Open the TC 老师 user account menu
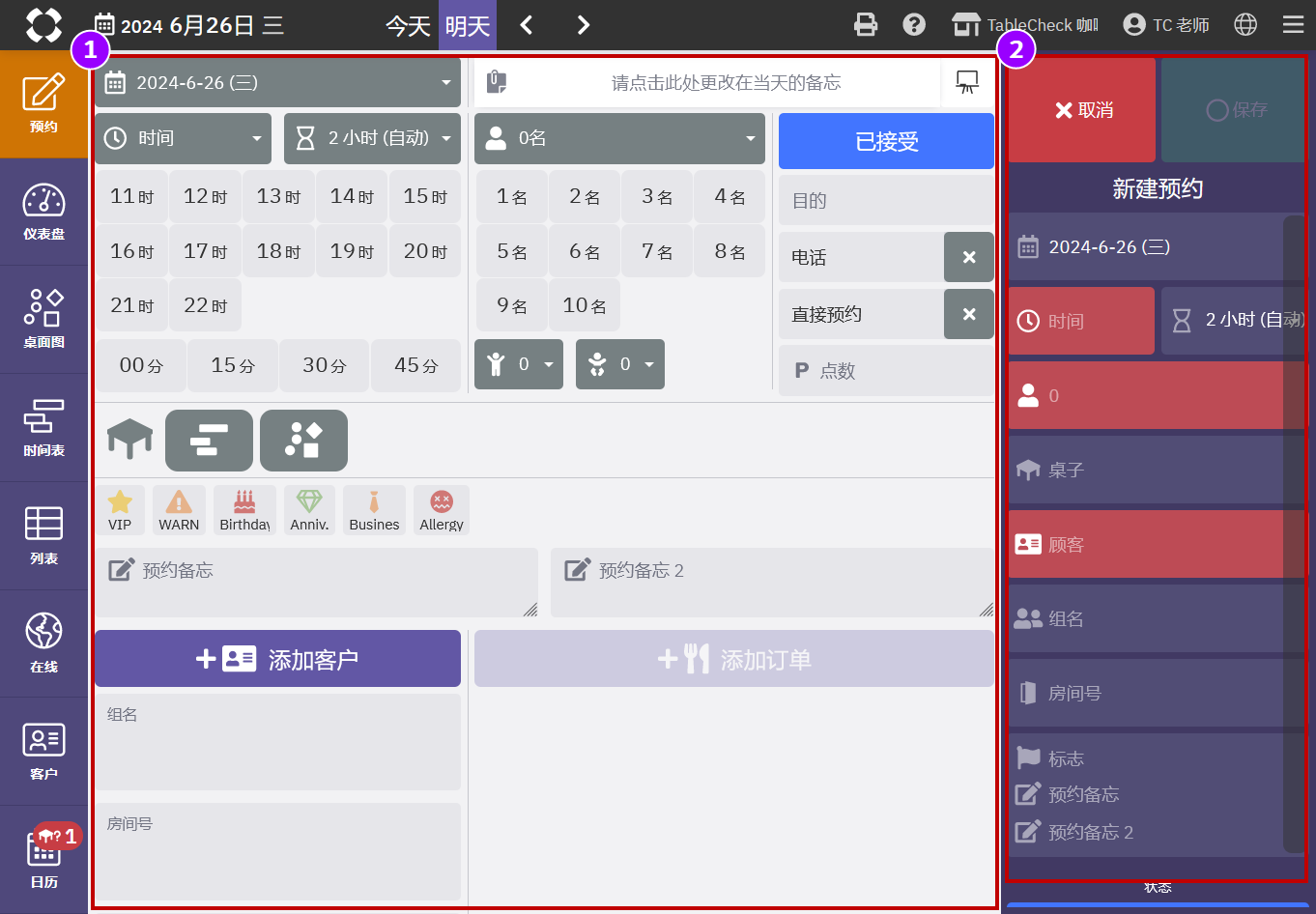The height and width of the screenshot is (914, 1316). (1166, 25)
